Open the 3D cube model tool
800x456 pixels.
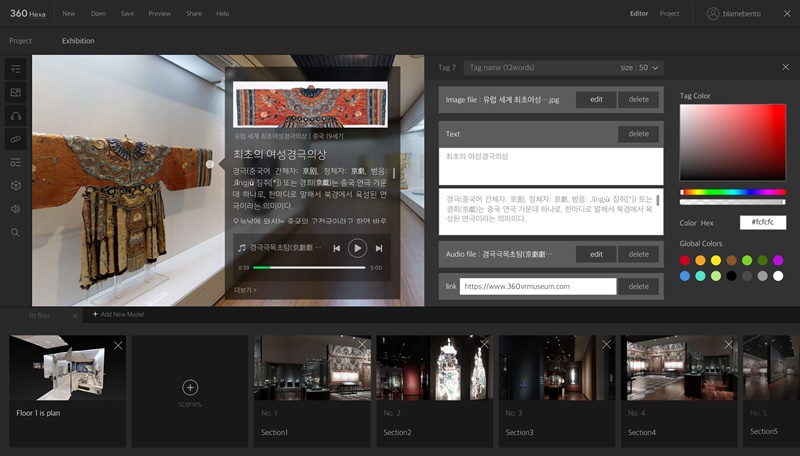(x=16, y=186)
